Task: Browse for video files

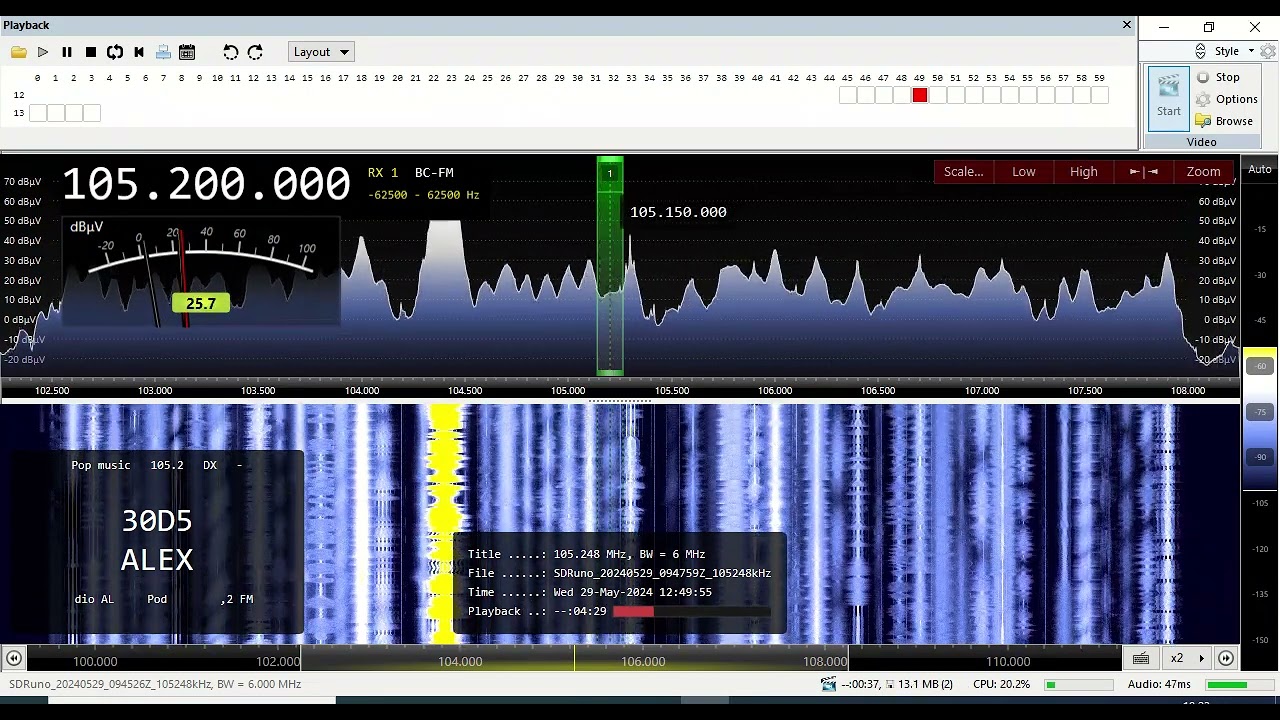Action: click(x=1224, y=121)
